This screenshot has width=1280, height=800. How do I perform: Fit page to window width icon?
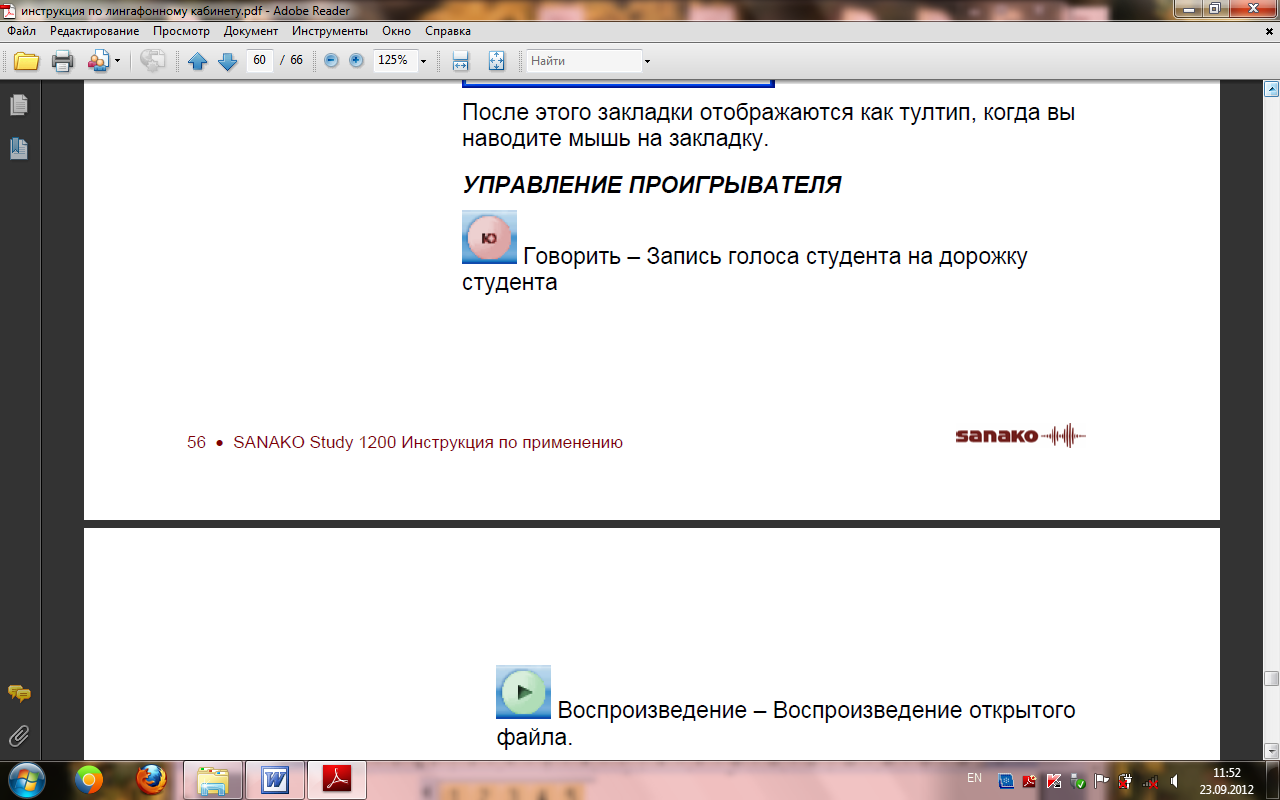(x=461, y=61)
